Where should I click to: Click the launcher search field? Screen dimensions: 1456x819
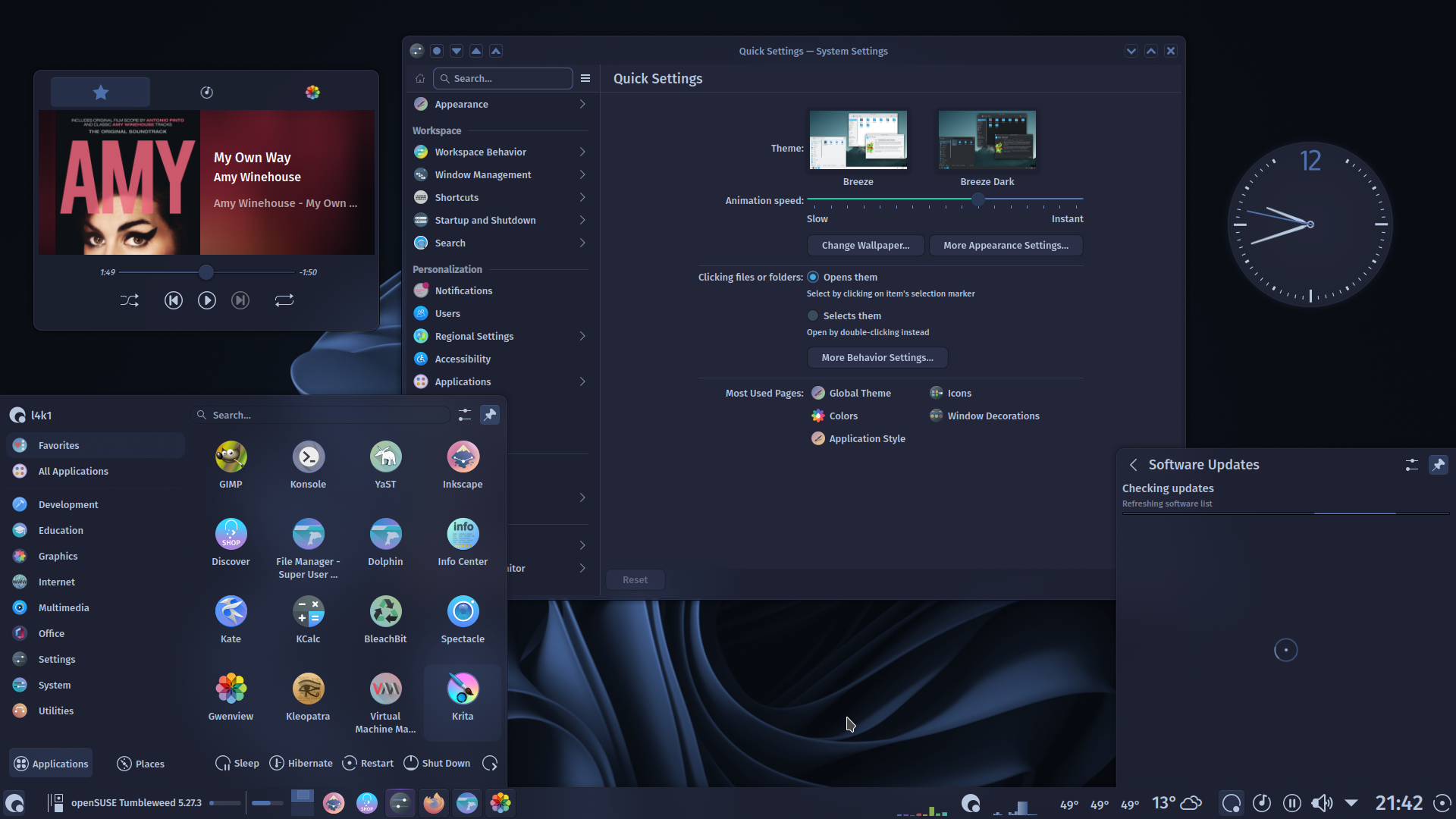tap(322, 415)
